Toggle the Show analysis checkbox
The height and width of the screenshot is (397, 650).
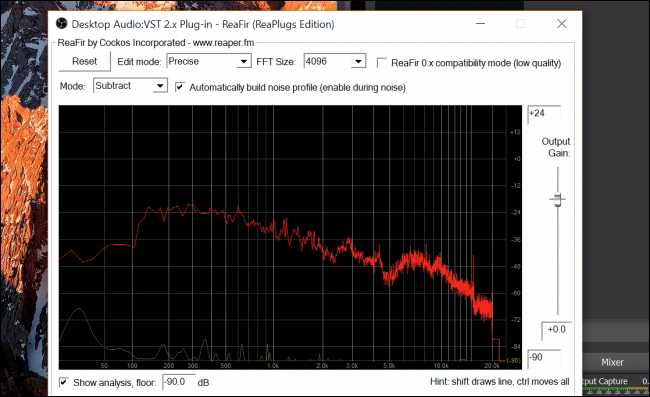tap(63, 382)
